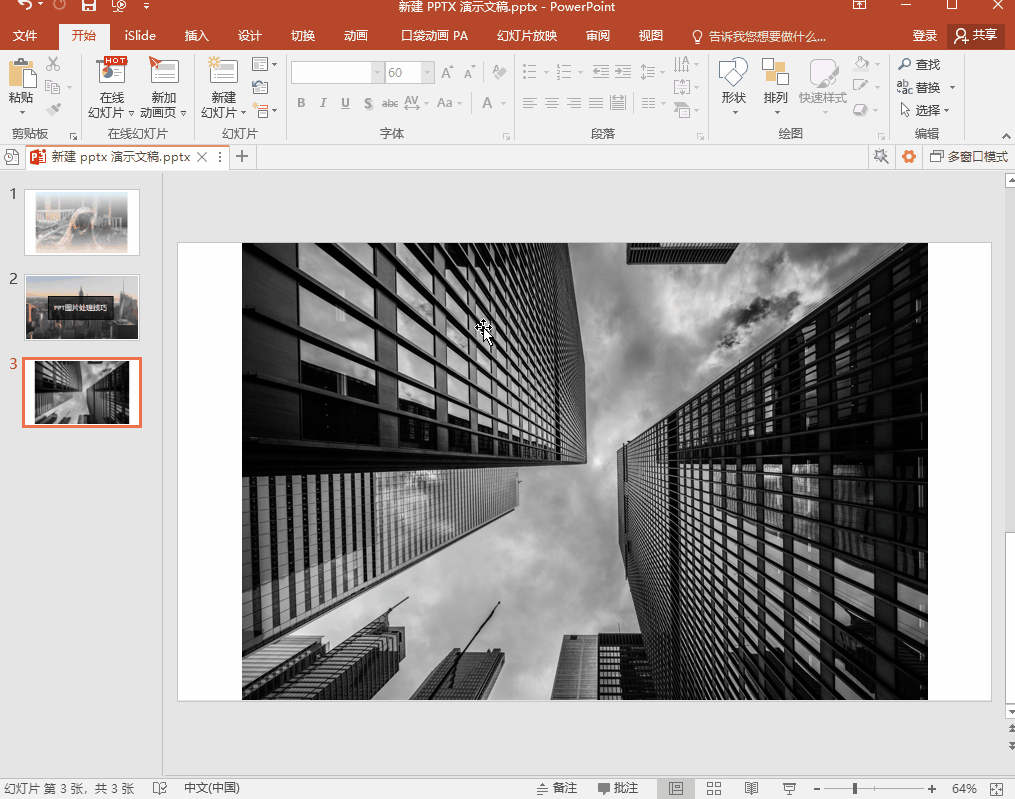The width and height of the screenshot is (1015, 799).
Task: Click the Login (登录) link
Action: [x=924, y=36]
